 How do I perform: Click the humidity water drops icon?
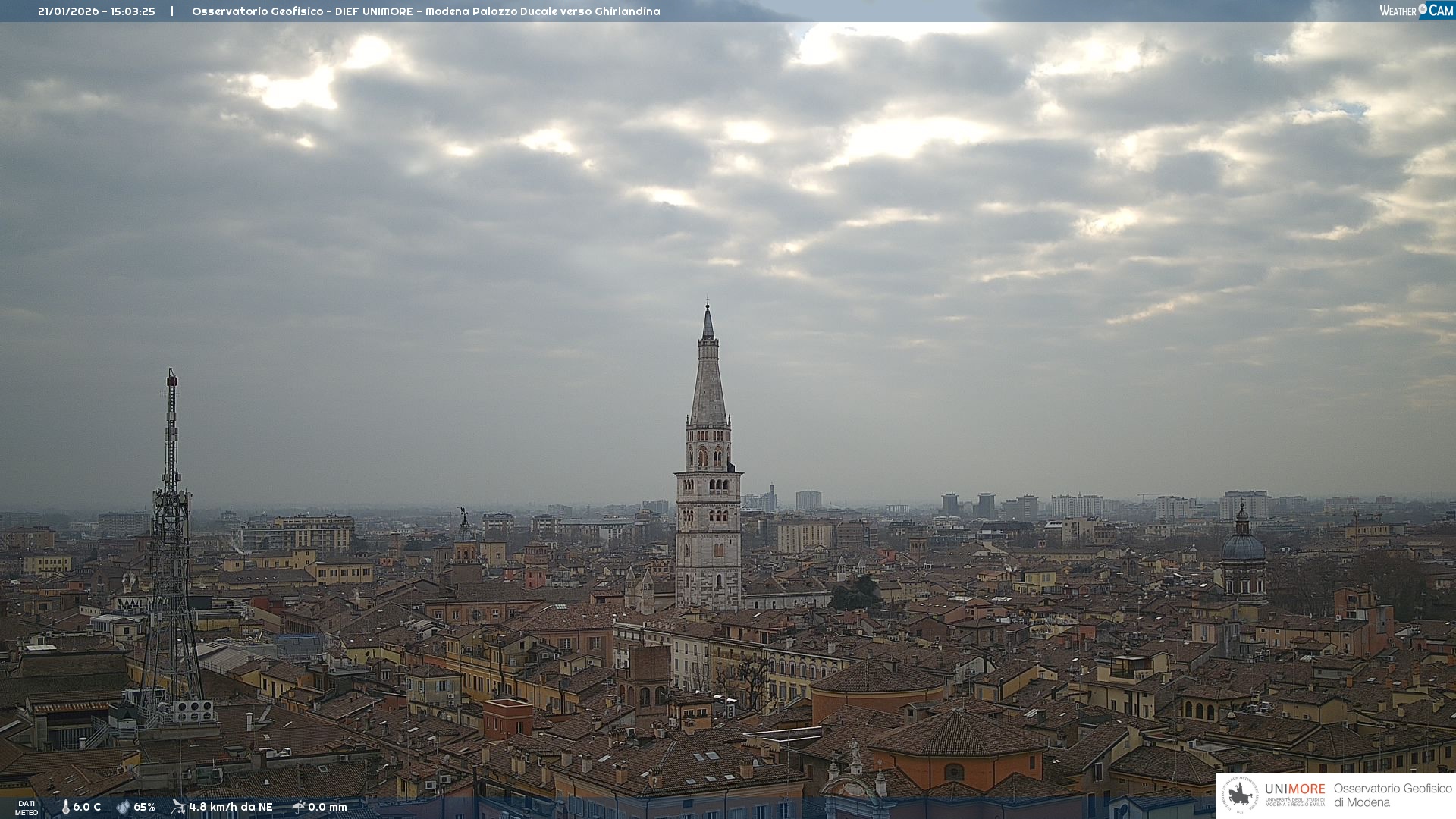[x=123, y=807]
